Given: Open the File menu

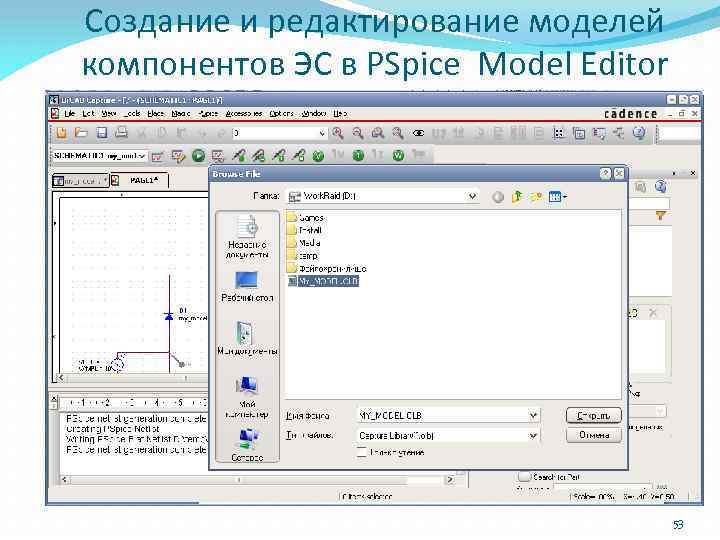Looking at the screenshot, I should coord(70,113).
